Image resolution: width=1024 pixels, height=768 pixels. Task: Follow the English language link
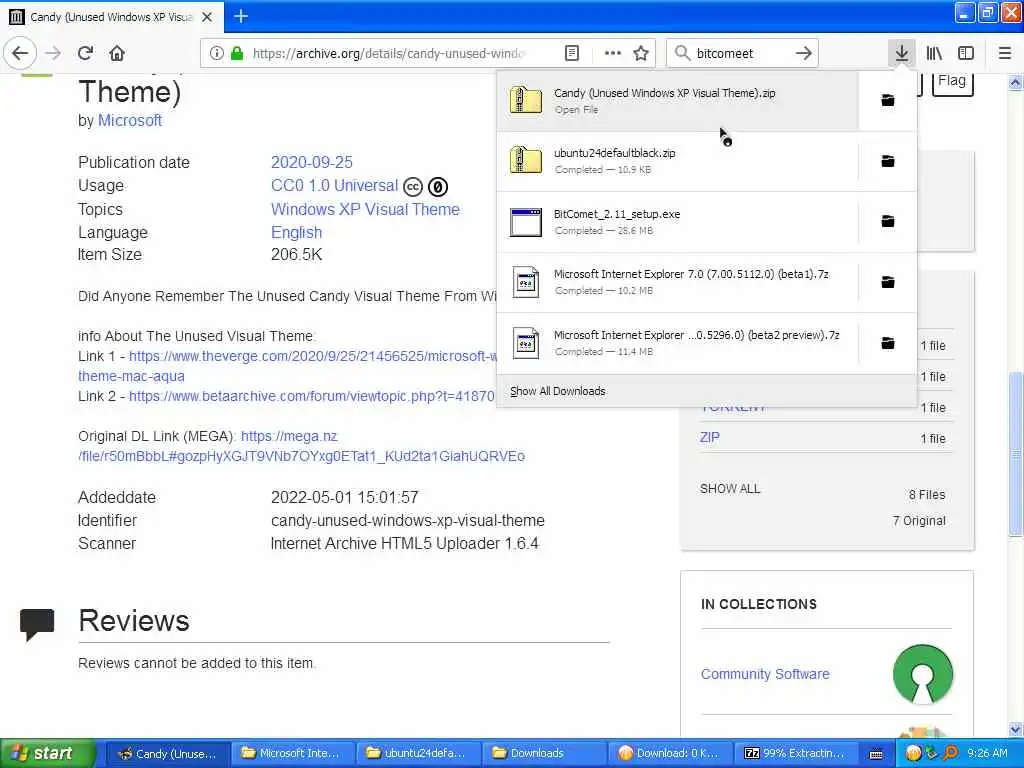click(296, 232)
